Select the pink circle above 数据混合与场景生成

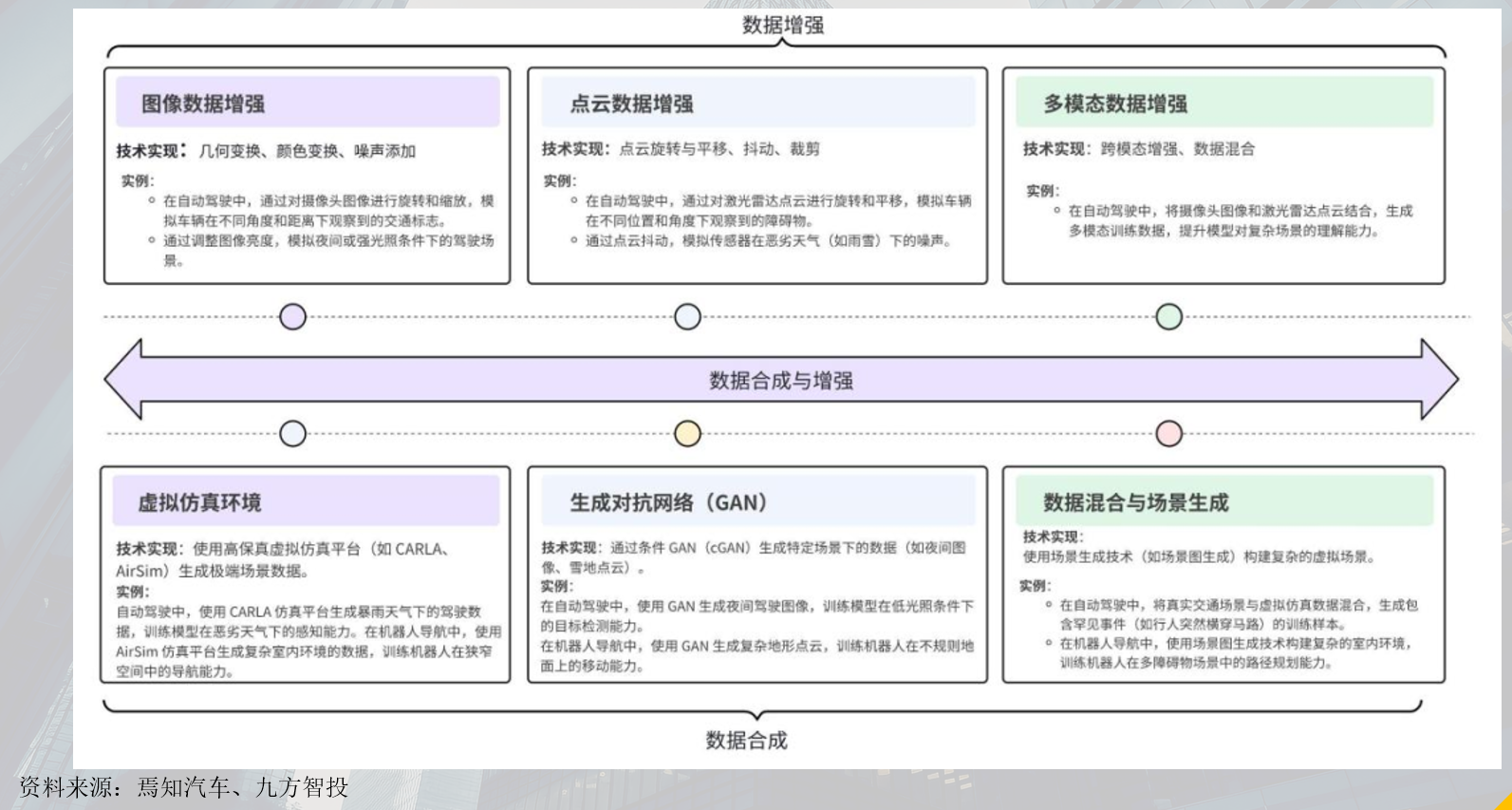(x=1168, y=434)
